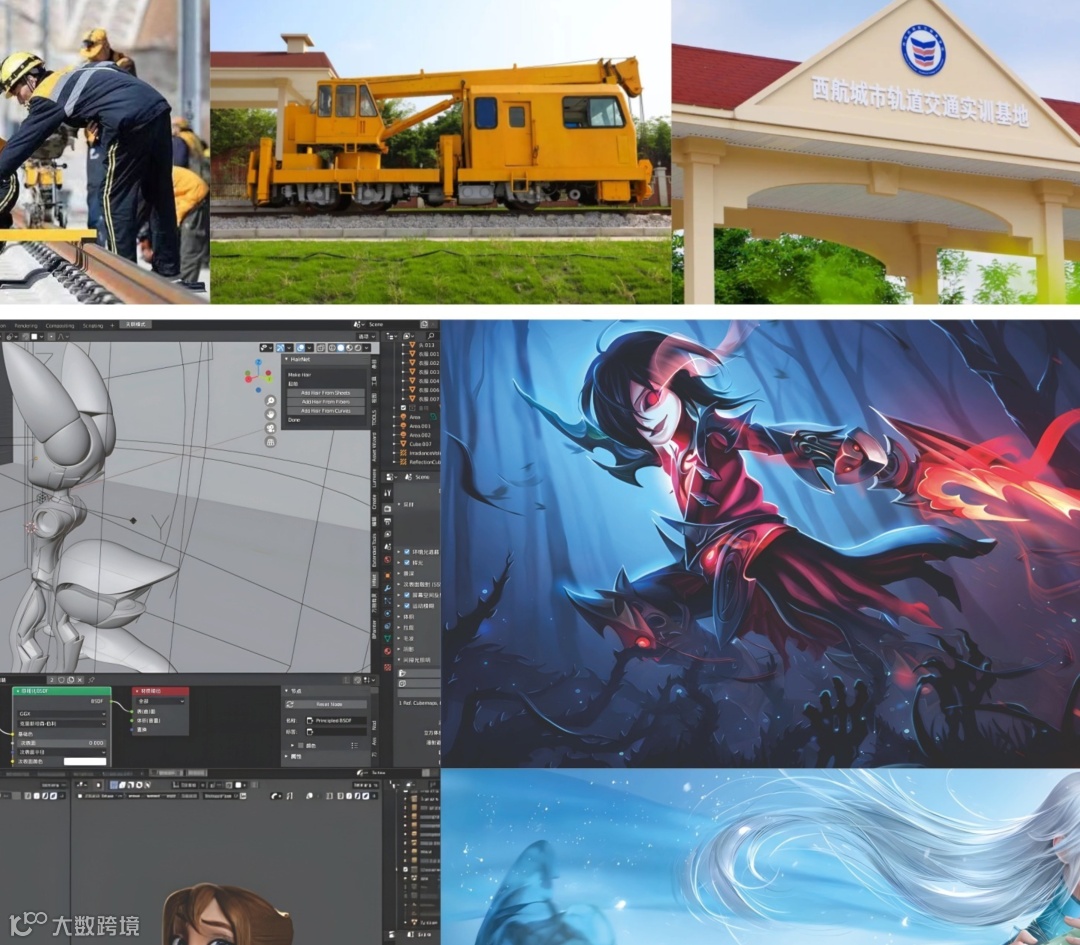1080x945 pixels.
Task: Toggle viewport gizmo display button
Action: point(280,348)
